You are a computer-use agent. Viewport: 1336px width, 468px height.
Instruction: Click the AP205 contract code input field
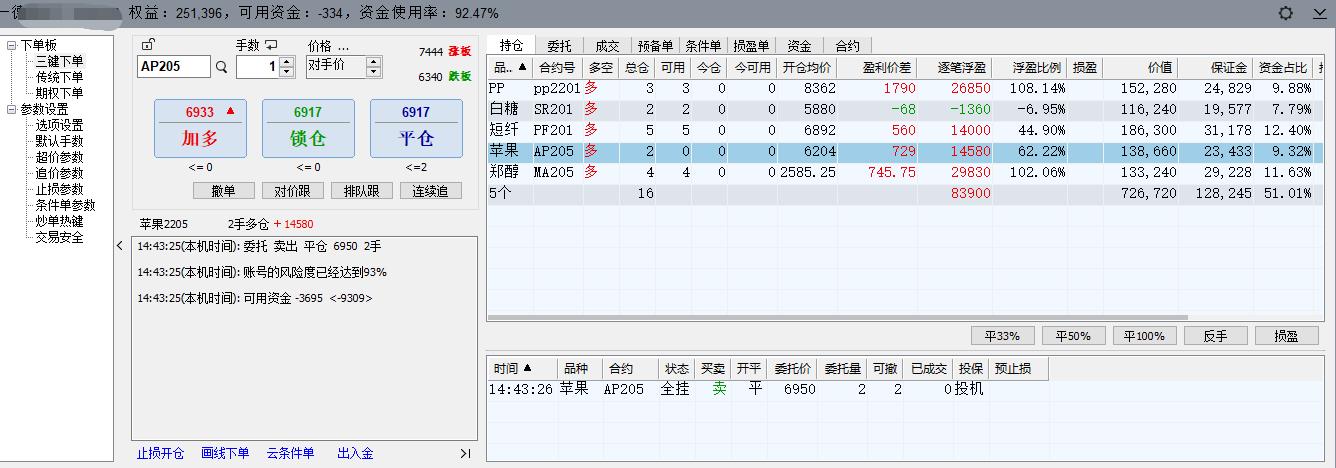172,67
